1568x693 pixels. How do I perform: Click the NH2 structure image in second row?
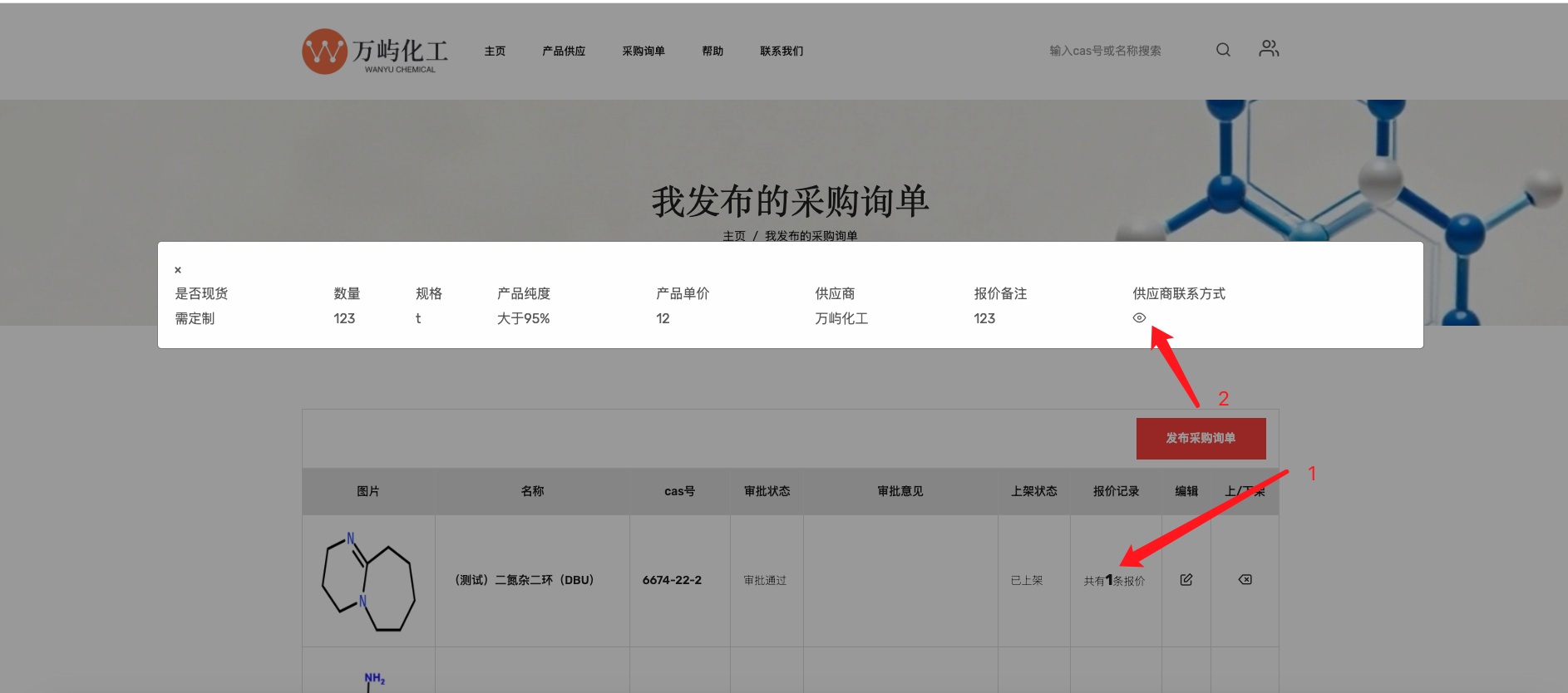372,681
